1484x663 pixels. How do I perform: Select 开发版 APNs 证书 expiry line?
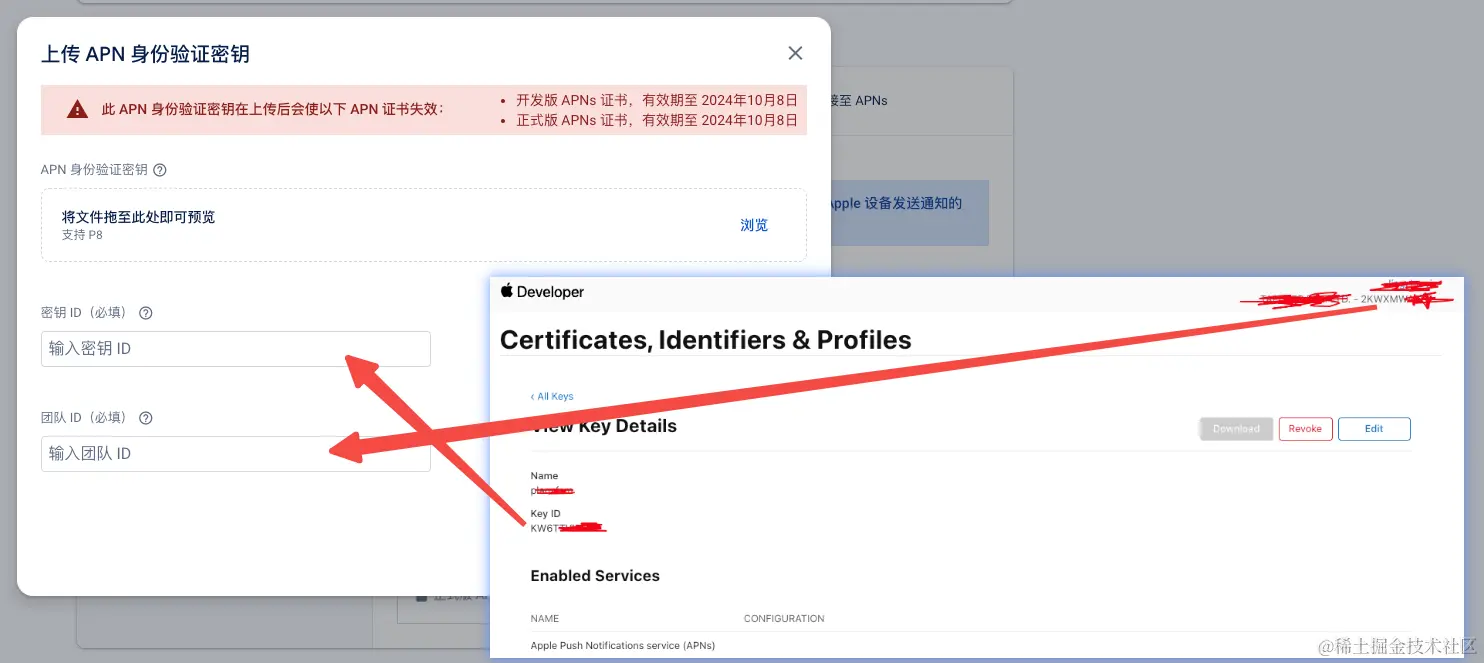[x=656, y=100]
